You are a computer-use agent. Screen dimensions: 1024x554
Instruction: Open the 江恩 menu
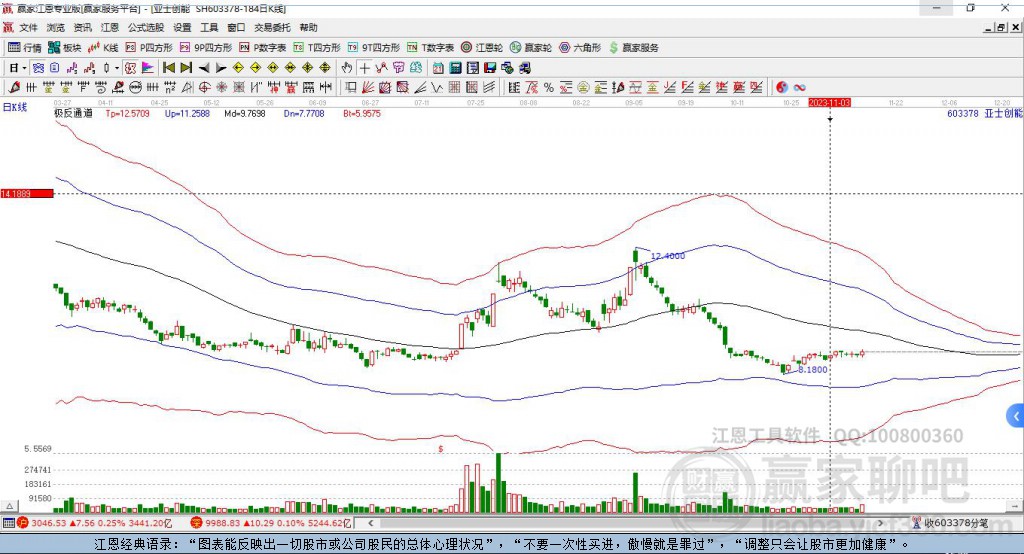coord(110,27)
